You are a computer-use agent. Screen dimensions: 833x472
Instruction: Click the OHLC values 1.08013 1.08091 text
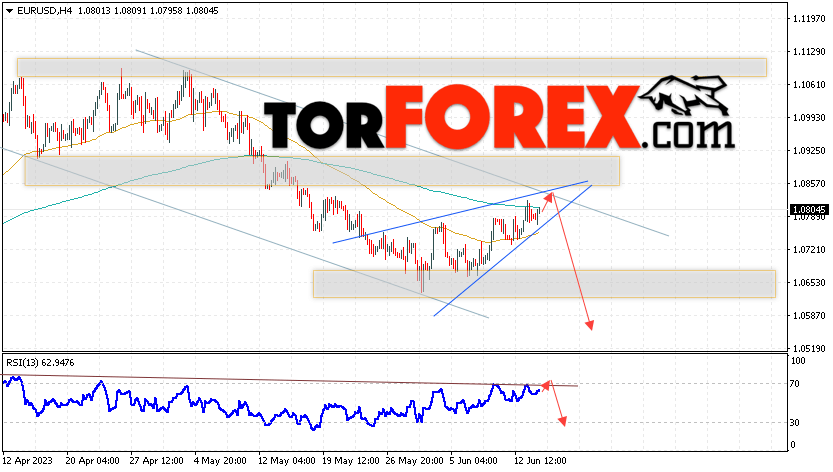113,11
